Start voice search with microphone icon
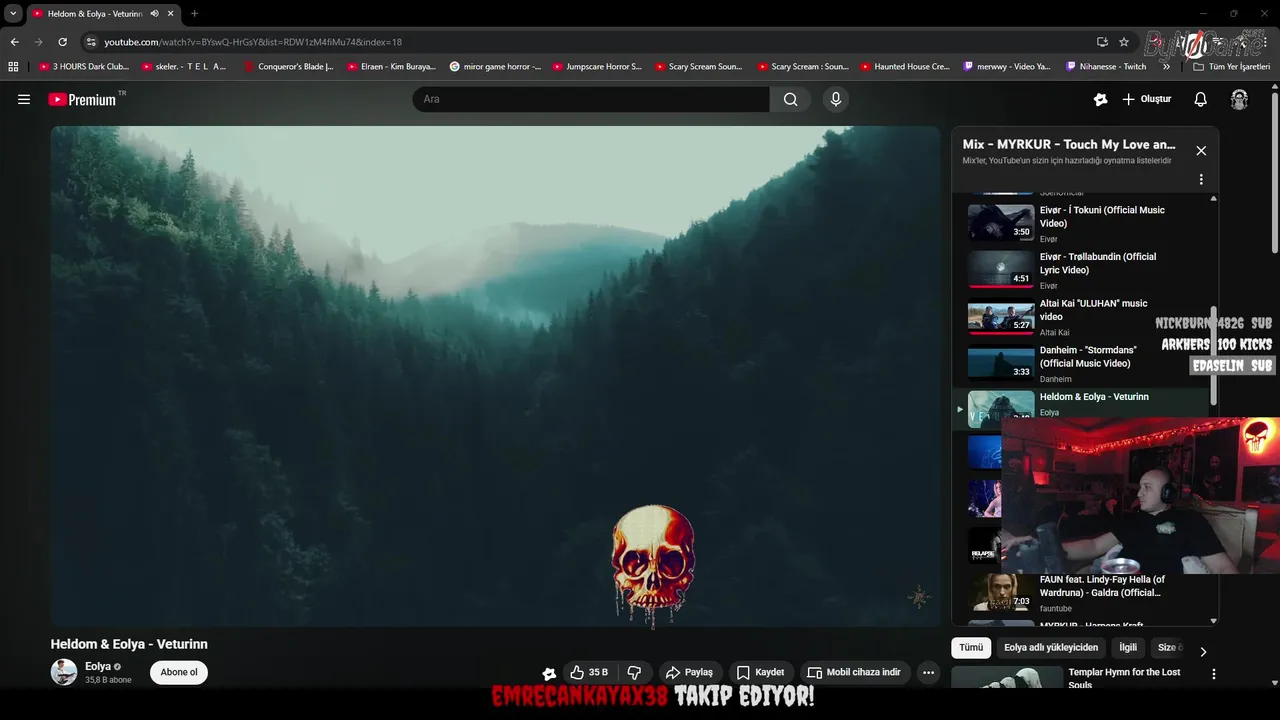Screen dimensions: 1280x720 (x=836, y=99)
